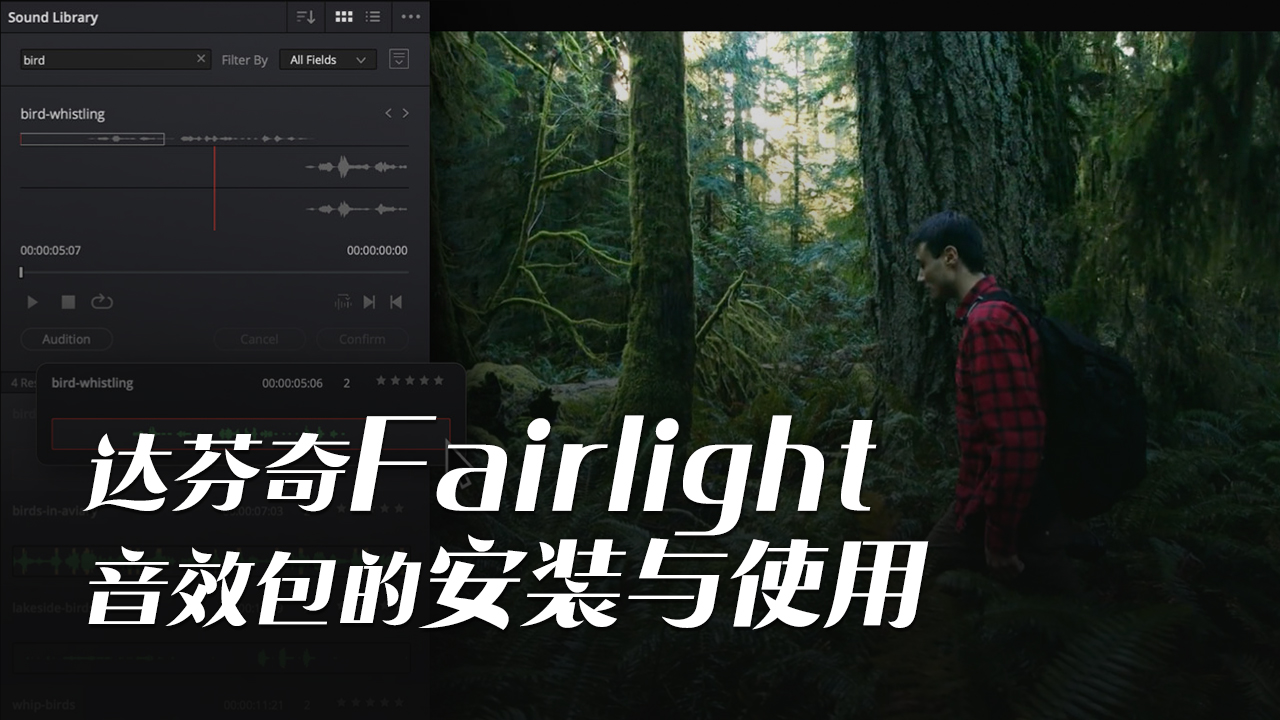Image resolution: width=1280 pixels, height=720 pixels.
Task: Click the Confirm button
Action: 362,339
